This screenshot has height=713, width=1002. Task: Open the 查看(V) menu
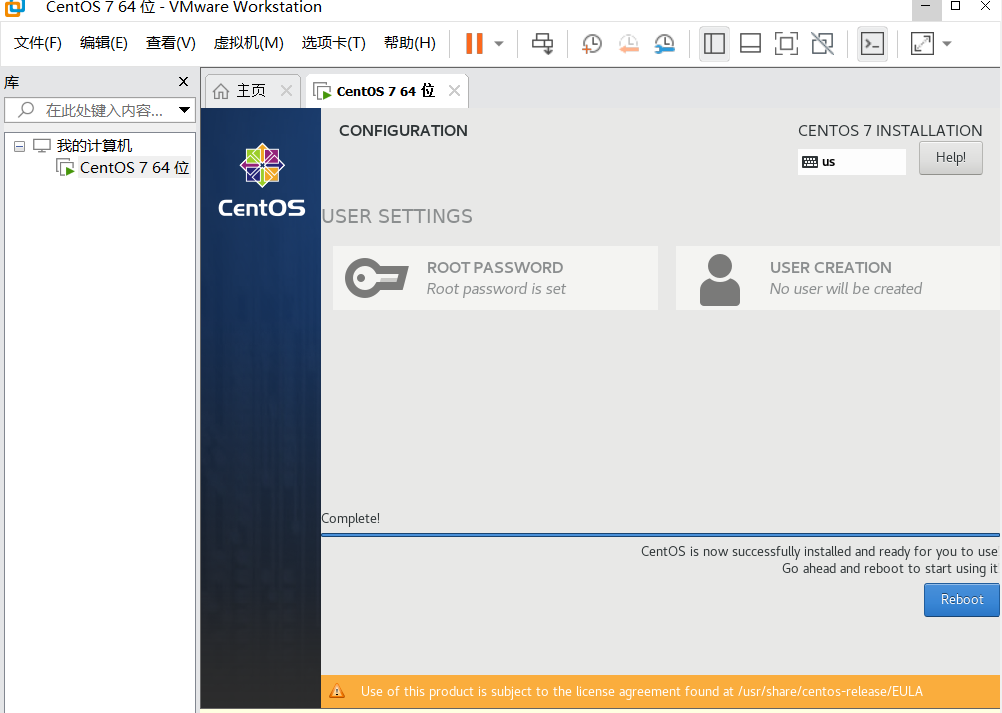171,43
